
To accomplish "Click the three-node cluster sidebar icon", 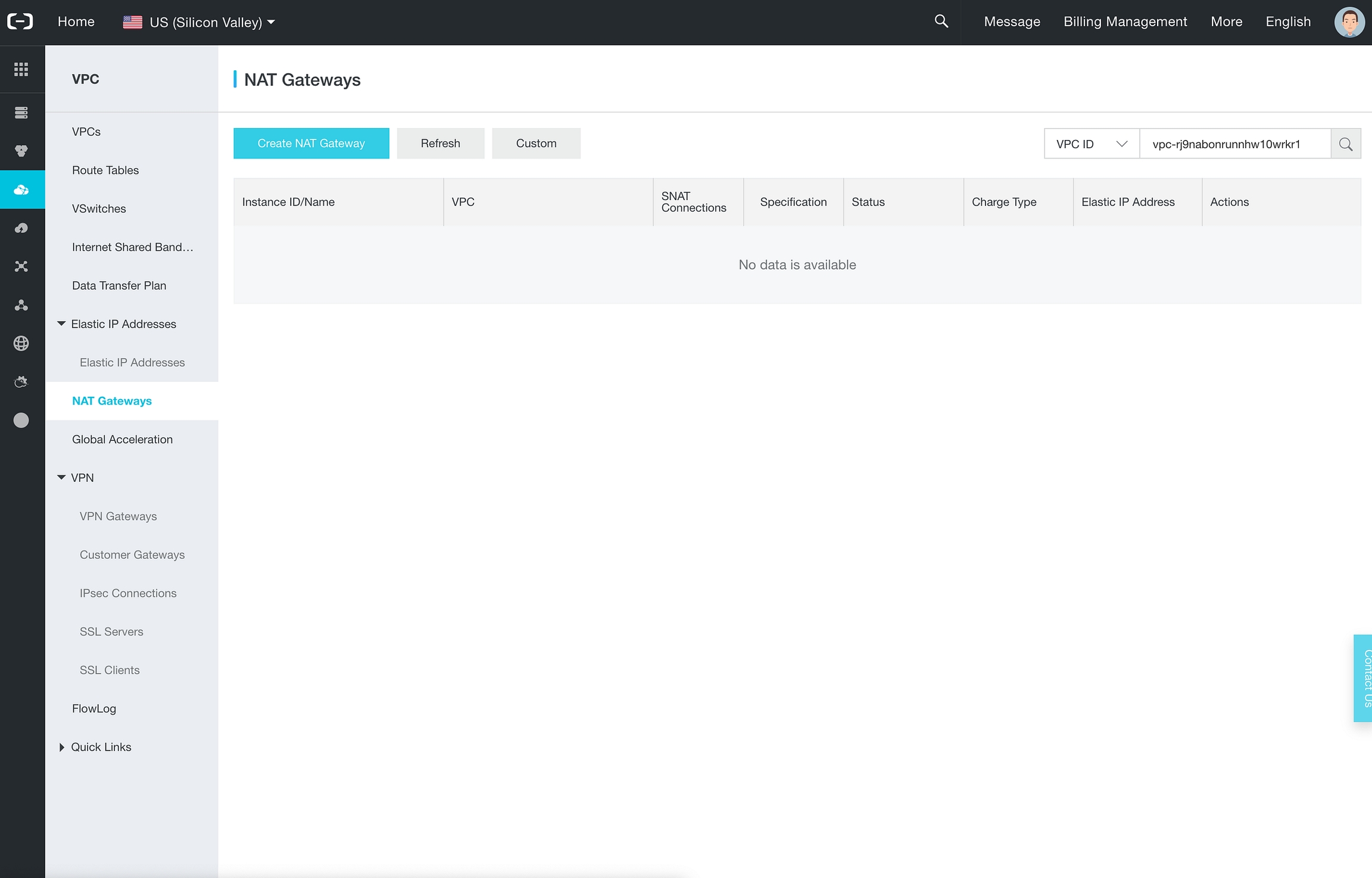I will click(x=21, y=305).
